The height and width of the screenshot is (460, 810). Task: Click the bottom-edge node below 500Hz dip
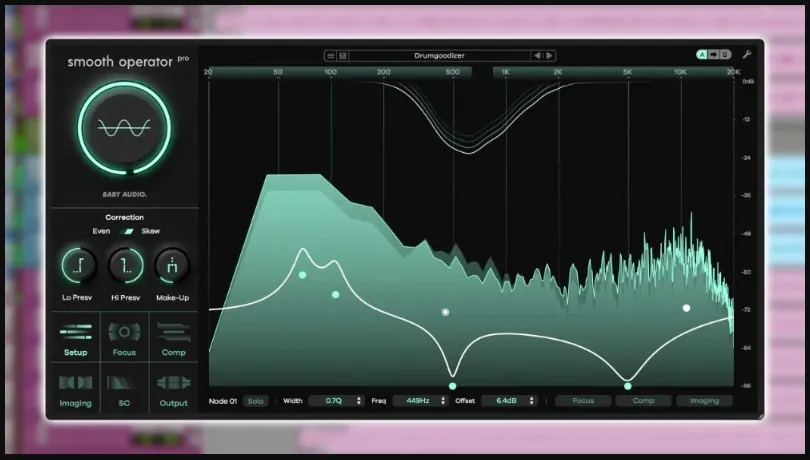pyautogui.click(x=453, y=386)
